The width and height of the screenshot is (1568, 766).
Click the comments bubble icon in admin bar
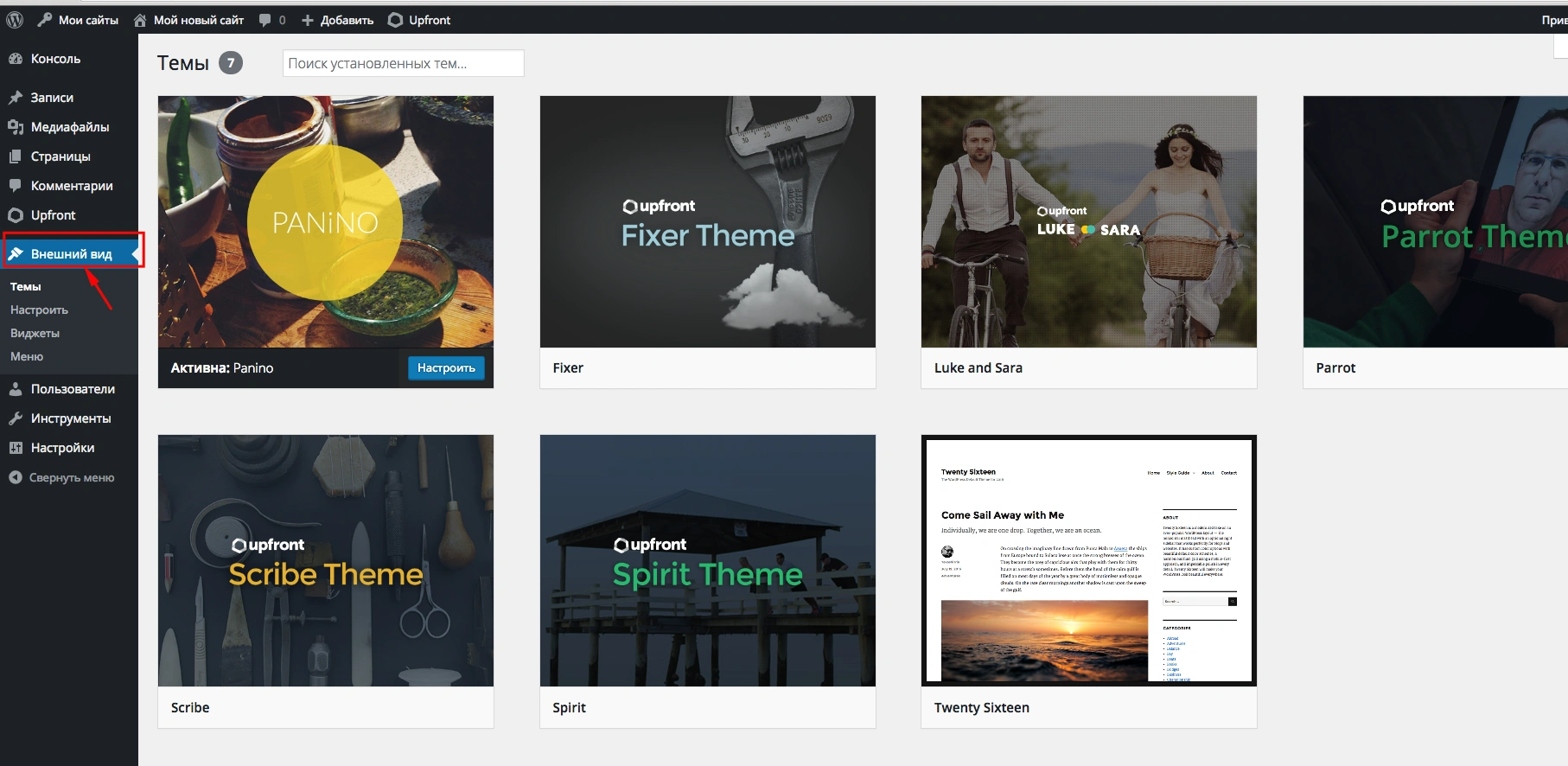point(265,20)
